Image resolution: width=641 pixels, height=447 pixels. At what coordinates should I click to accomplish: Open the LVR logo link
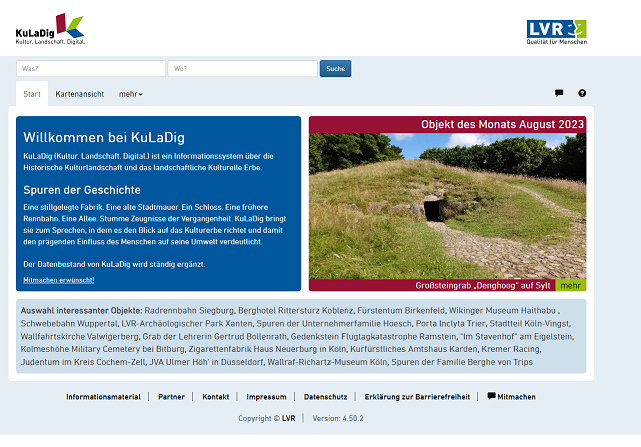click(556, 32)
